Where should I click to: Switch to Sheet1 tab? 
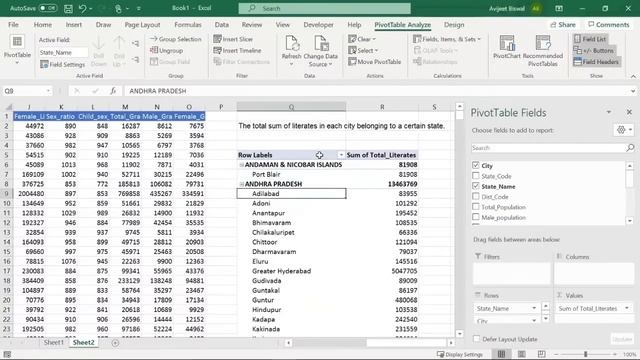point(53,343)
